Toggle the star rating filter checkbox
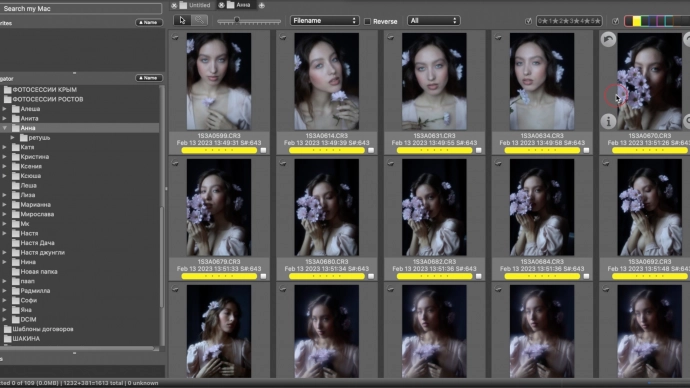Viewport: 690px width, 388px height. 529,21
